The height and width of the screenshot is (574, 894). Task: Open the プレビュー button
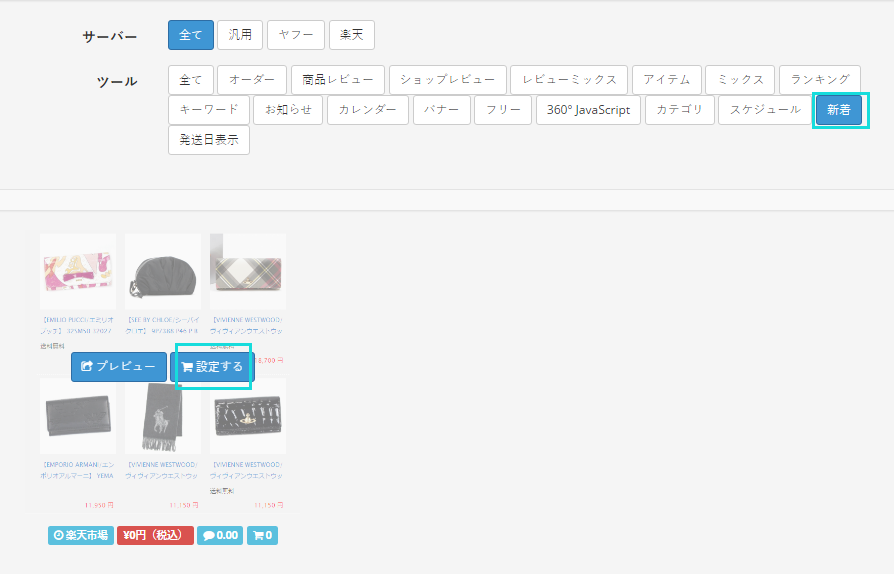119,367
